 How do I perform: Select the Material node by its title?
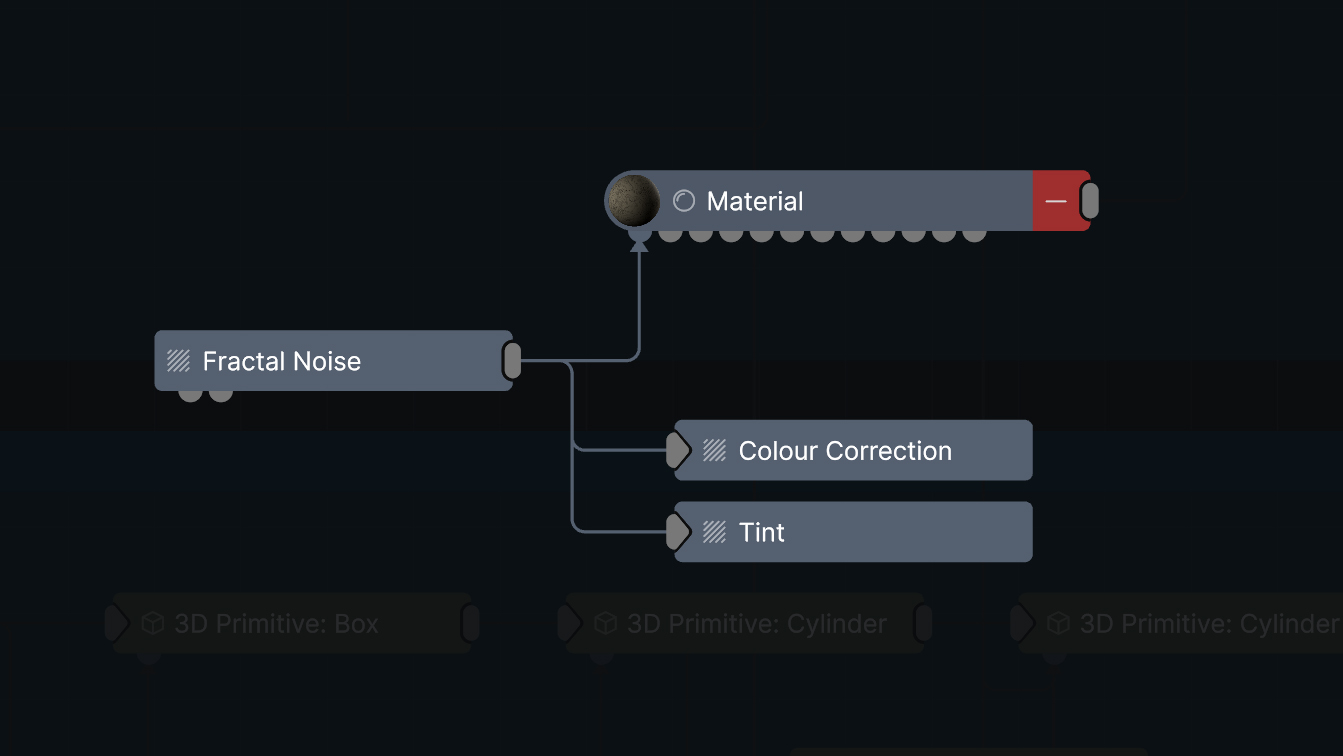[755, 201]
